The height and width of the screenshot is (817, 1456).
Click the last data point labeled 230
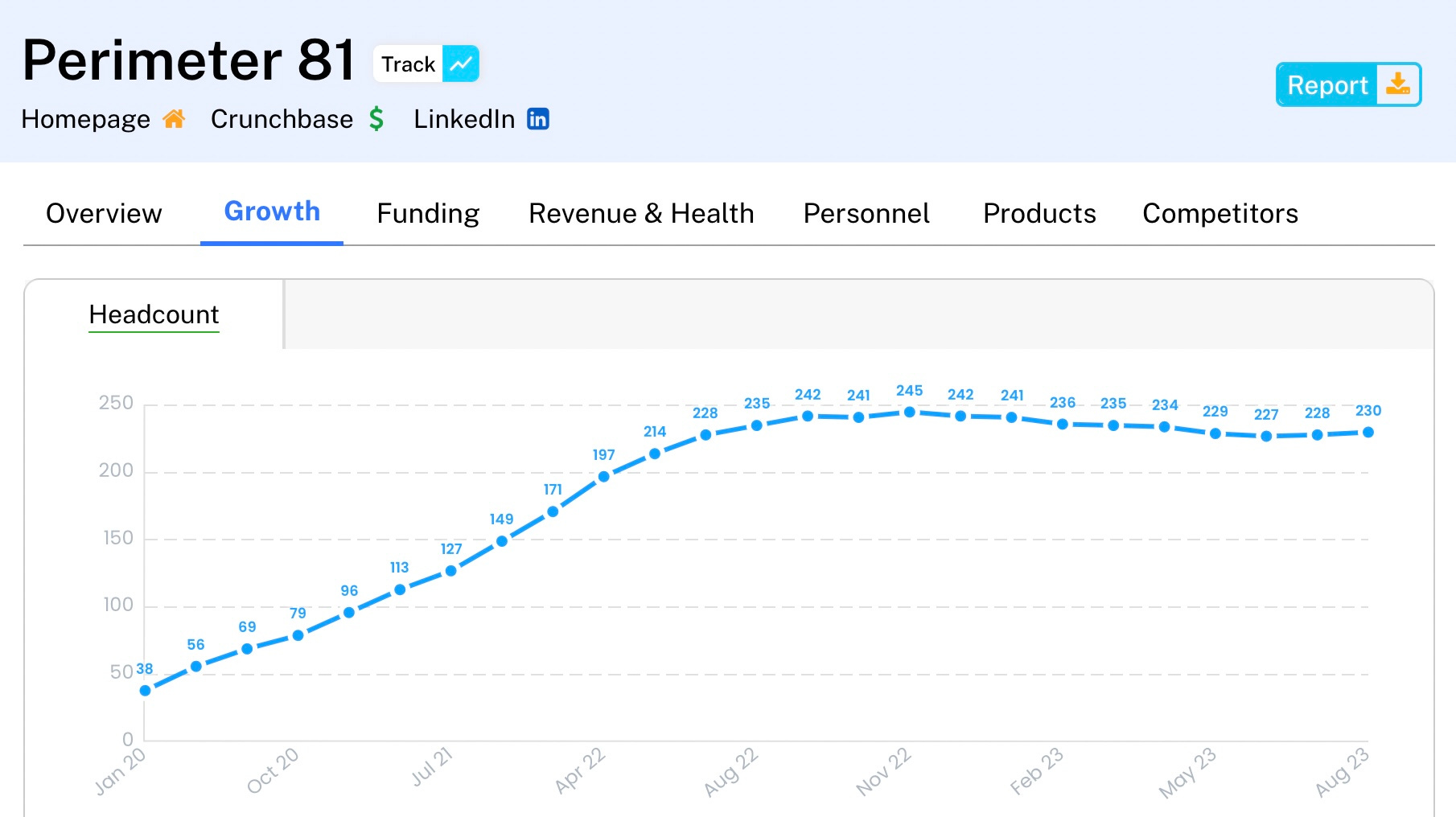(1368, 432)
